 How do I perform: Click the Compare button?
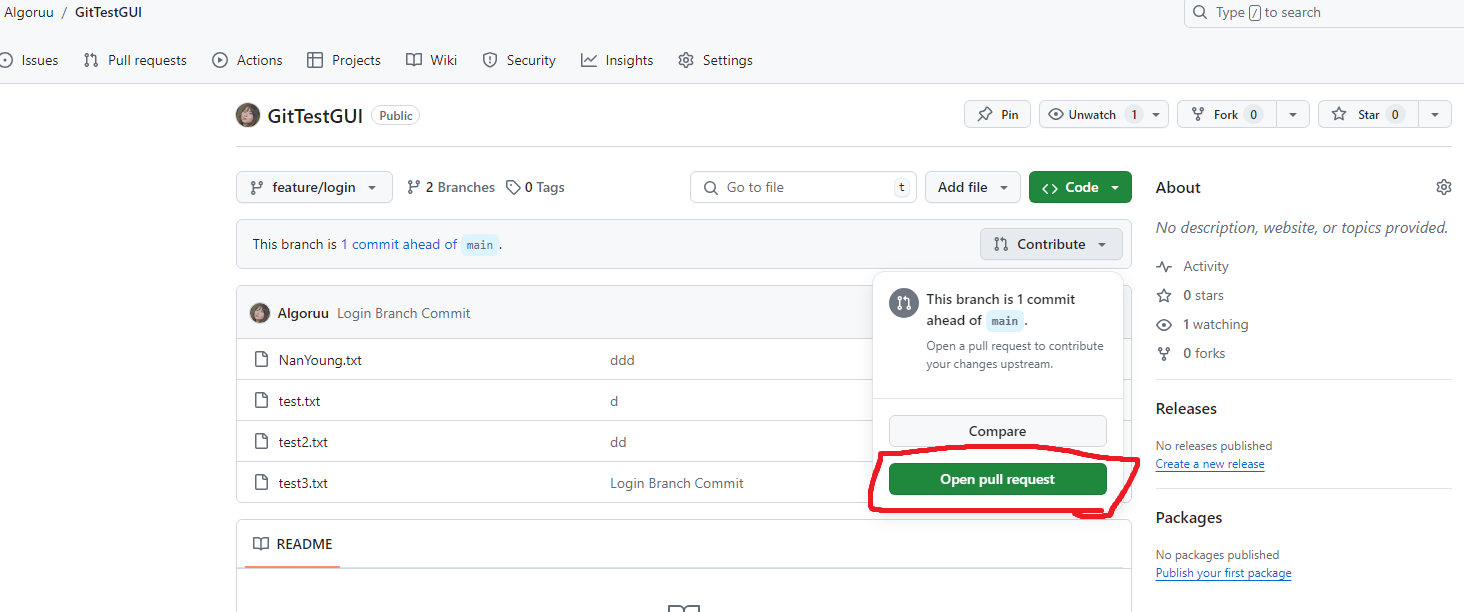coord(997,431)
